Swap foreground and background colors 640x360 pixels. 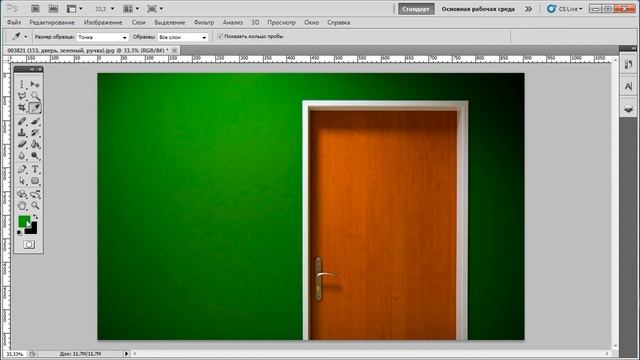(36, 217)
